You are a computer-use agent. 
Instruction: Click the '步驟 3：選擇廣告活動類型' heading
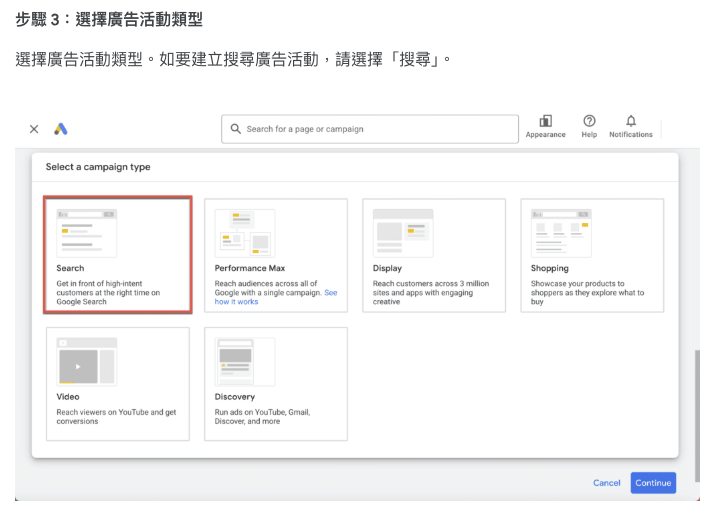[109, 19]
